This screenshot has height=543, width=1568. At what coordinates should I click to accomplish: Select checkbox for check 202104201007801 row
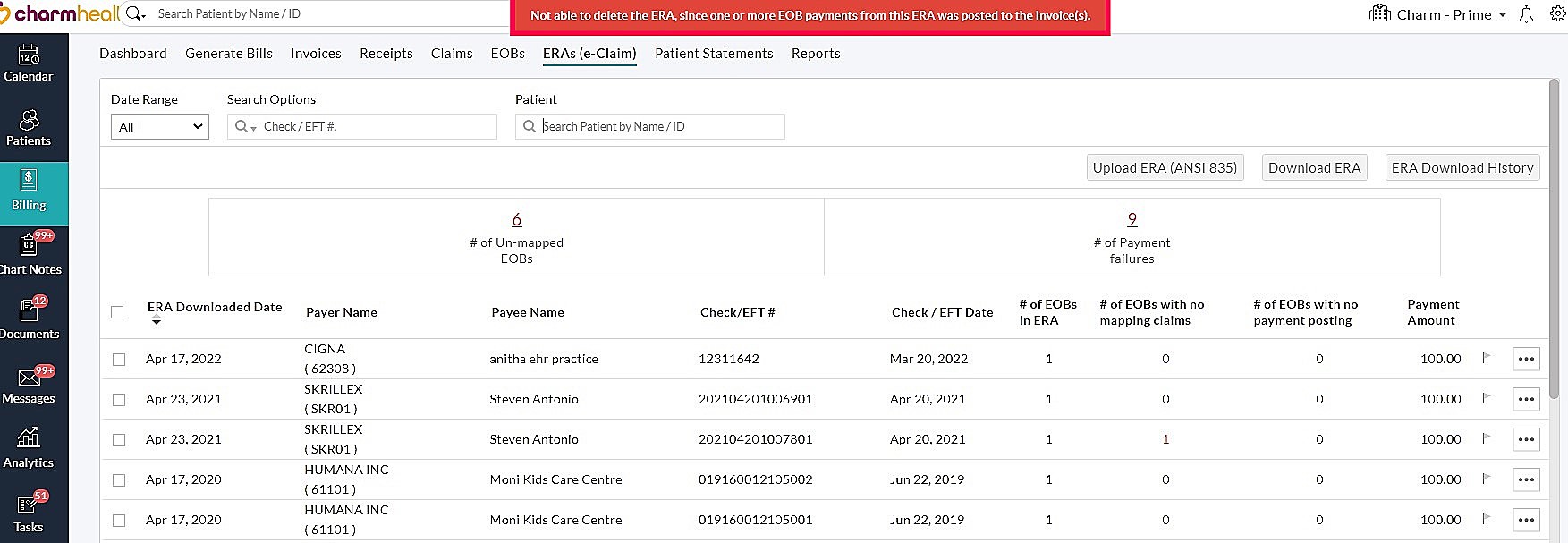pos(119,440)
